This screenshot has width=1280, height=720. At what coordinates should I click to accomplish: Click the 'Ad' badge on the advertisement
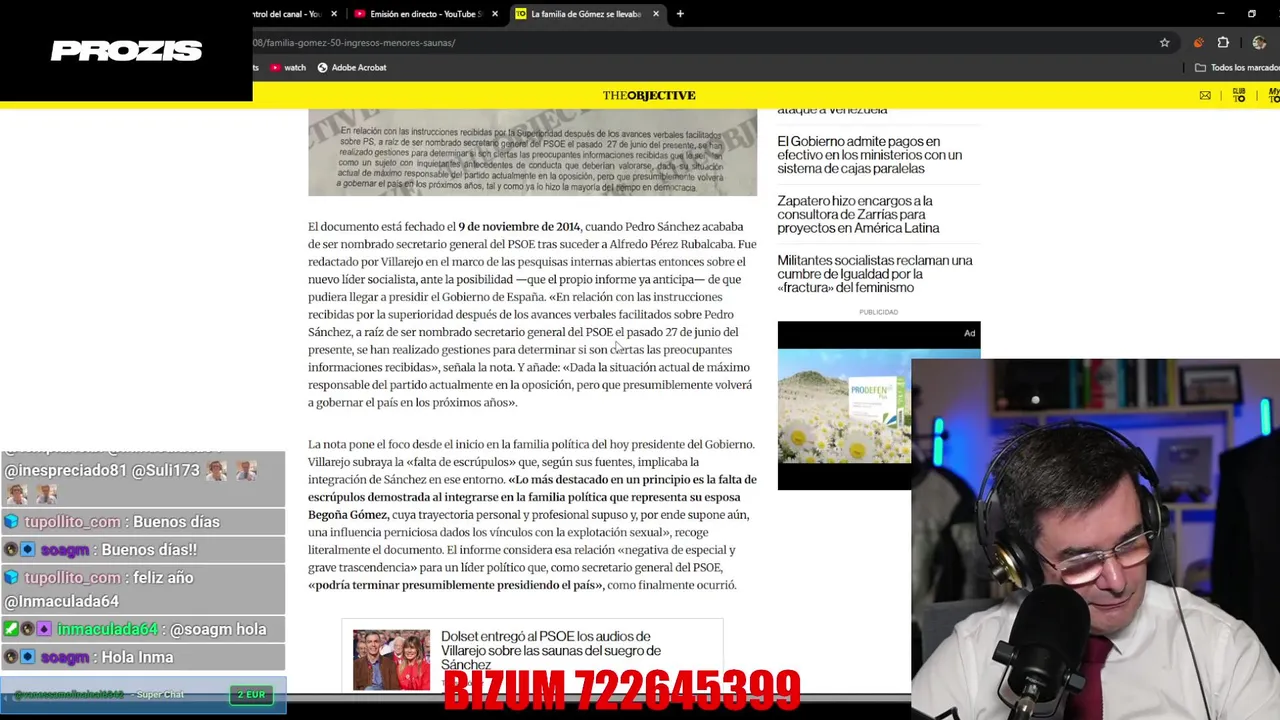tap(969, 333)
